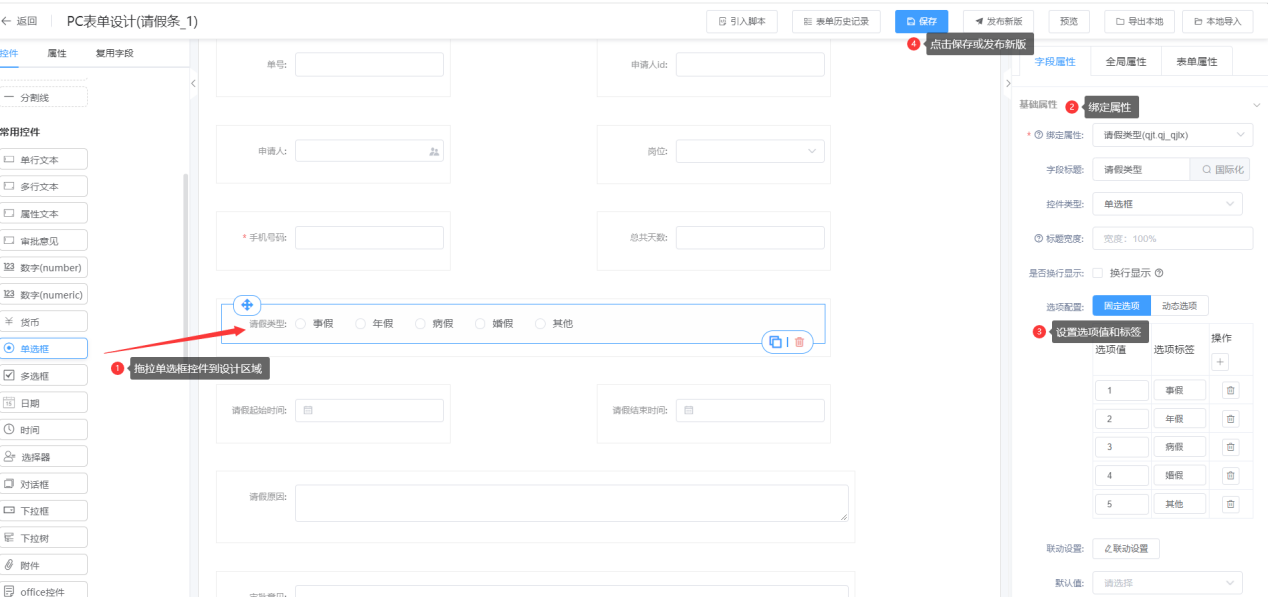Switch to 动态选项 option mode
1268x597 pixels.
click(1180, 306)
